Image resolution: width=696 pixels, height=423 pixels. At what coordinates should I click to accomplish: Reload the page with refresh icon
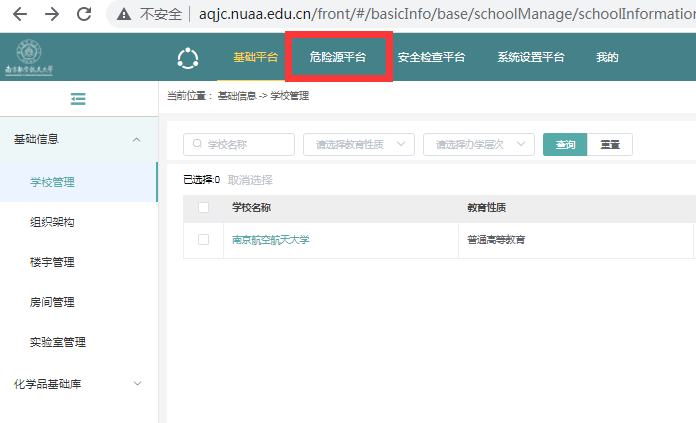tap(84, 14)
